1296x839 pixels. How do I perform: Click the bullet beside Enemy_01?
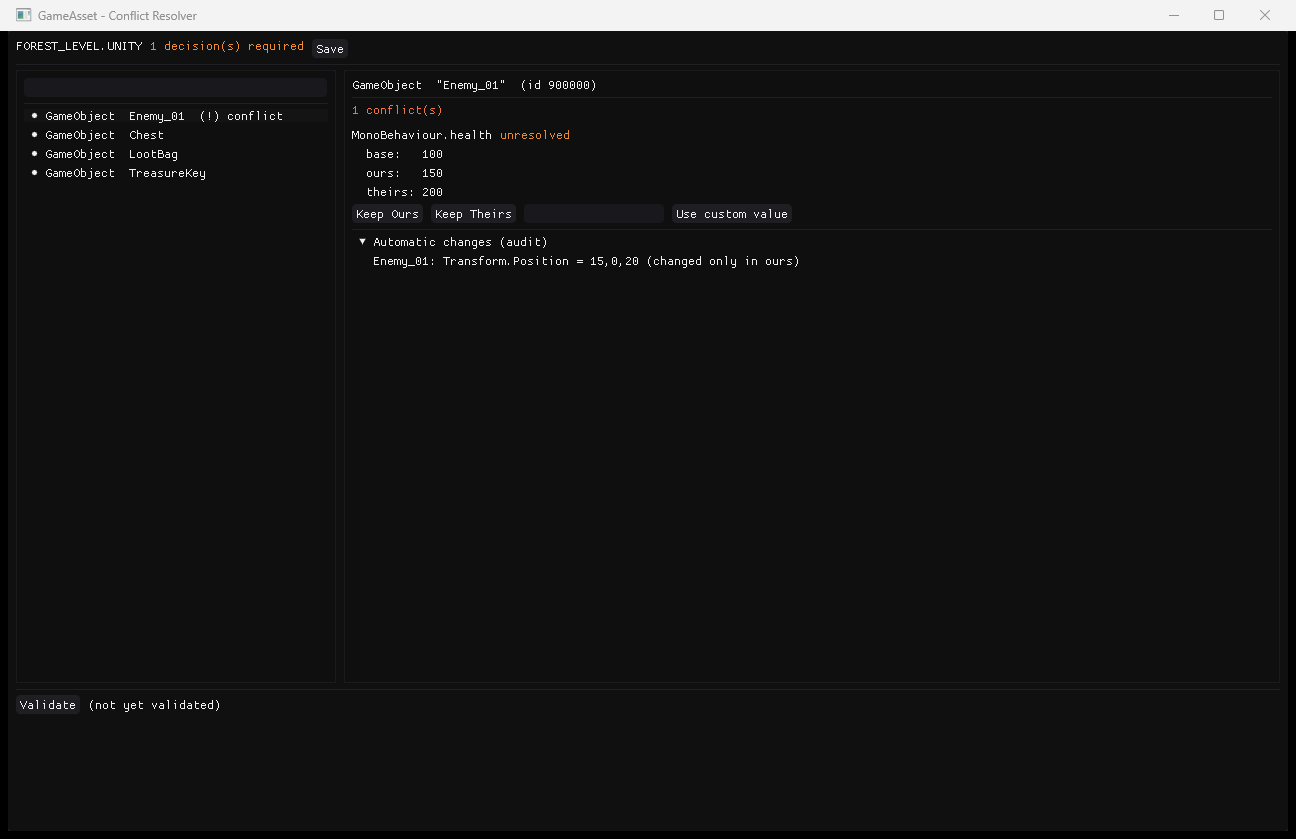point(34,116)
